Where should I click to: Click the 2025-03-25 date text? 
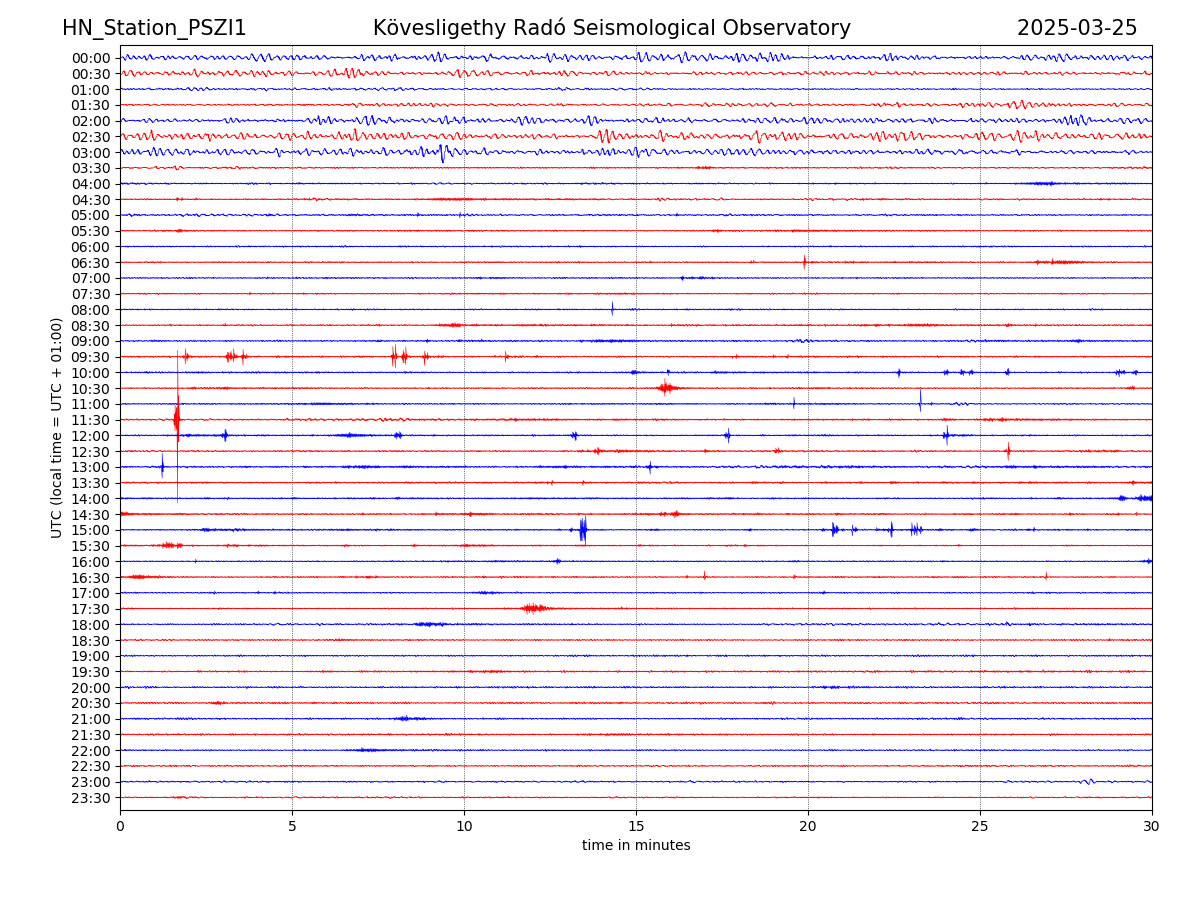click(1077, 28)
